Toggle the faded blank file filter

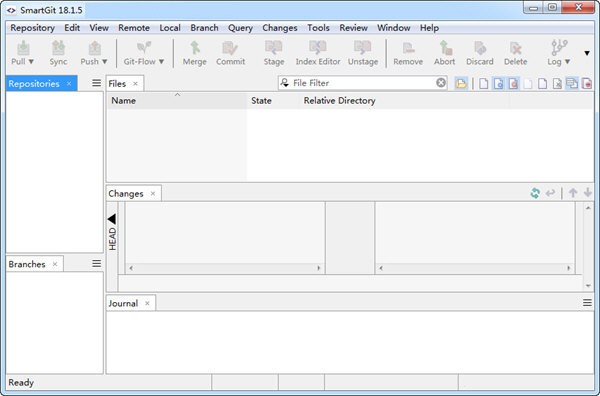pyautogui.click(x=528, y=83)
